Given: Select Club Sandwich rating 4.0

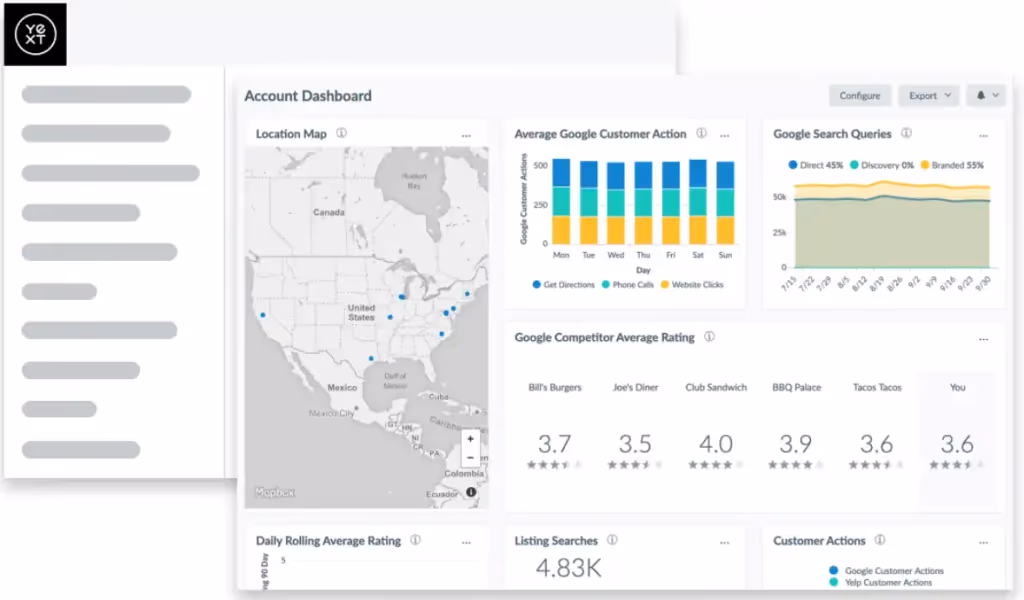Looking at the screenshot, I should pyautogui.click(x=716, y=444).
